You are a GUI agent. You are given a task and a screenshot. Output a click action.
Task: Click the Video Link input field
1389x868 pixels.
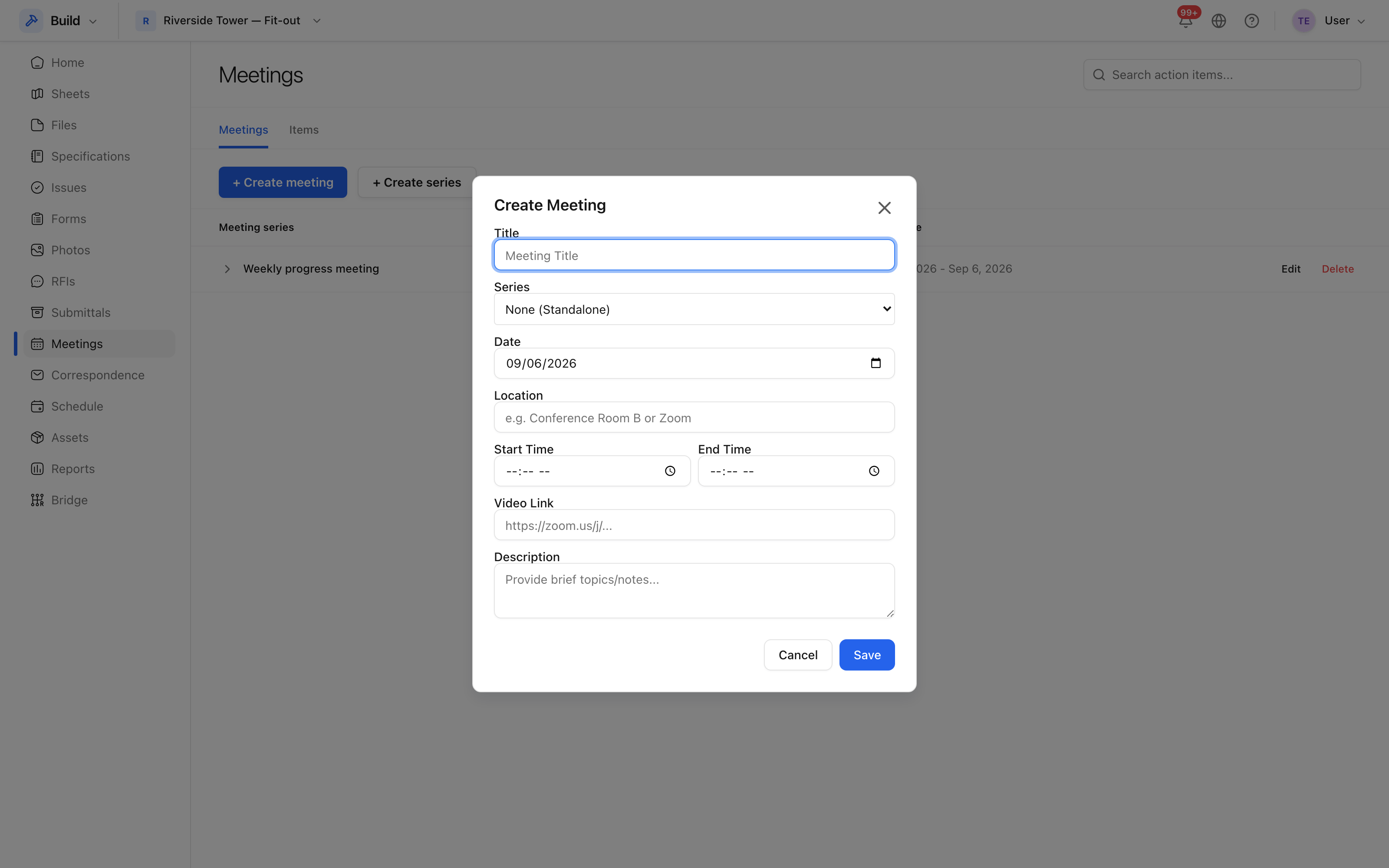(694, 525)
